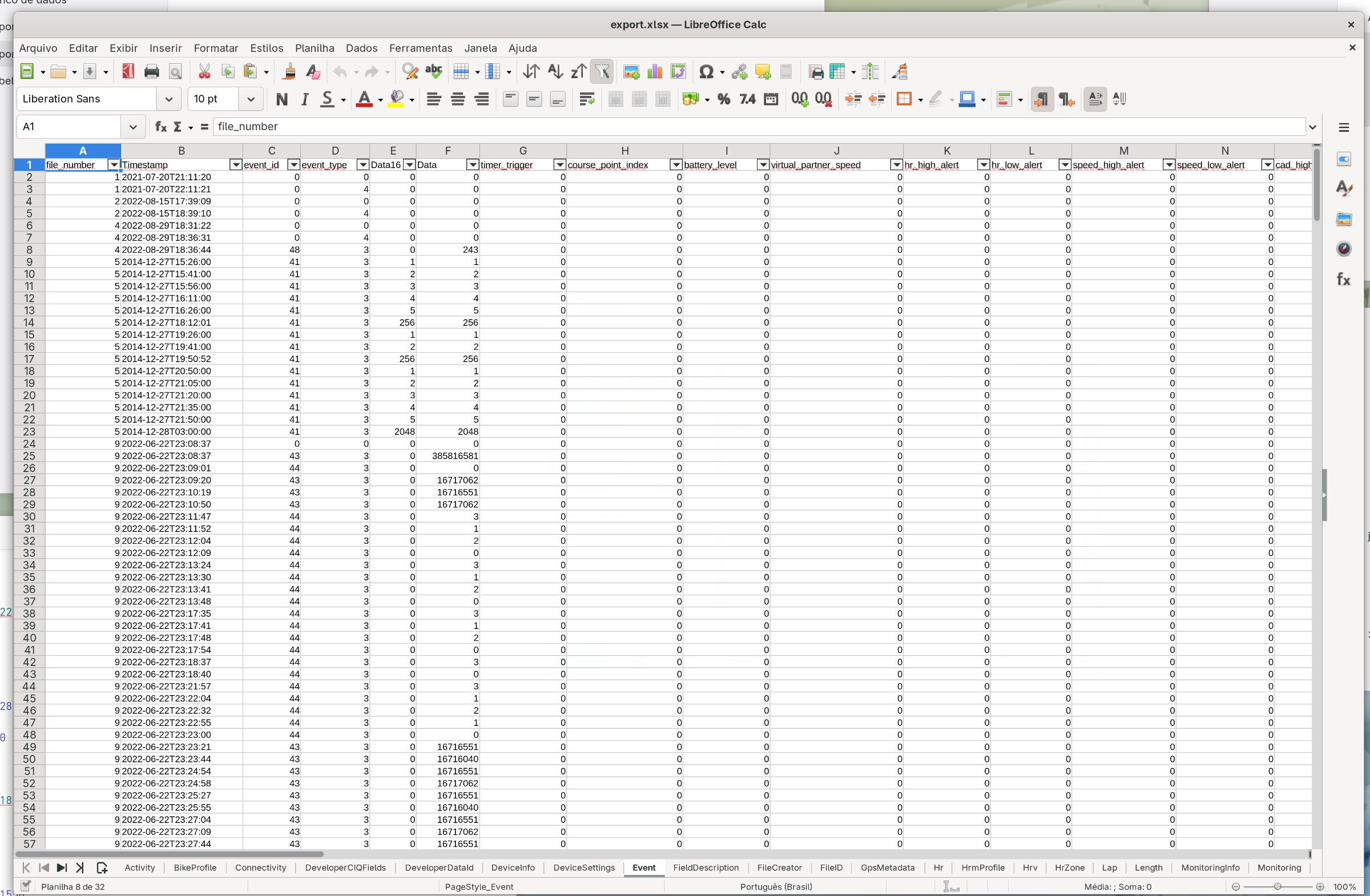The width and height of the screenshot is (1370, 896).
Task: Open the Liberation Sans font name dropdown
Action: [x=168, y=99]
